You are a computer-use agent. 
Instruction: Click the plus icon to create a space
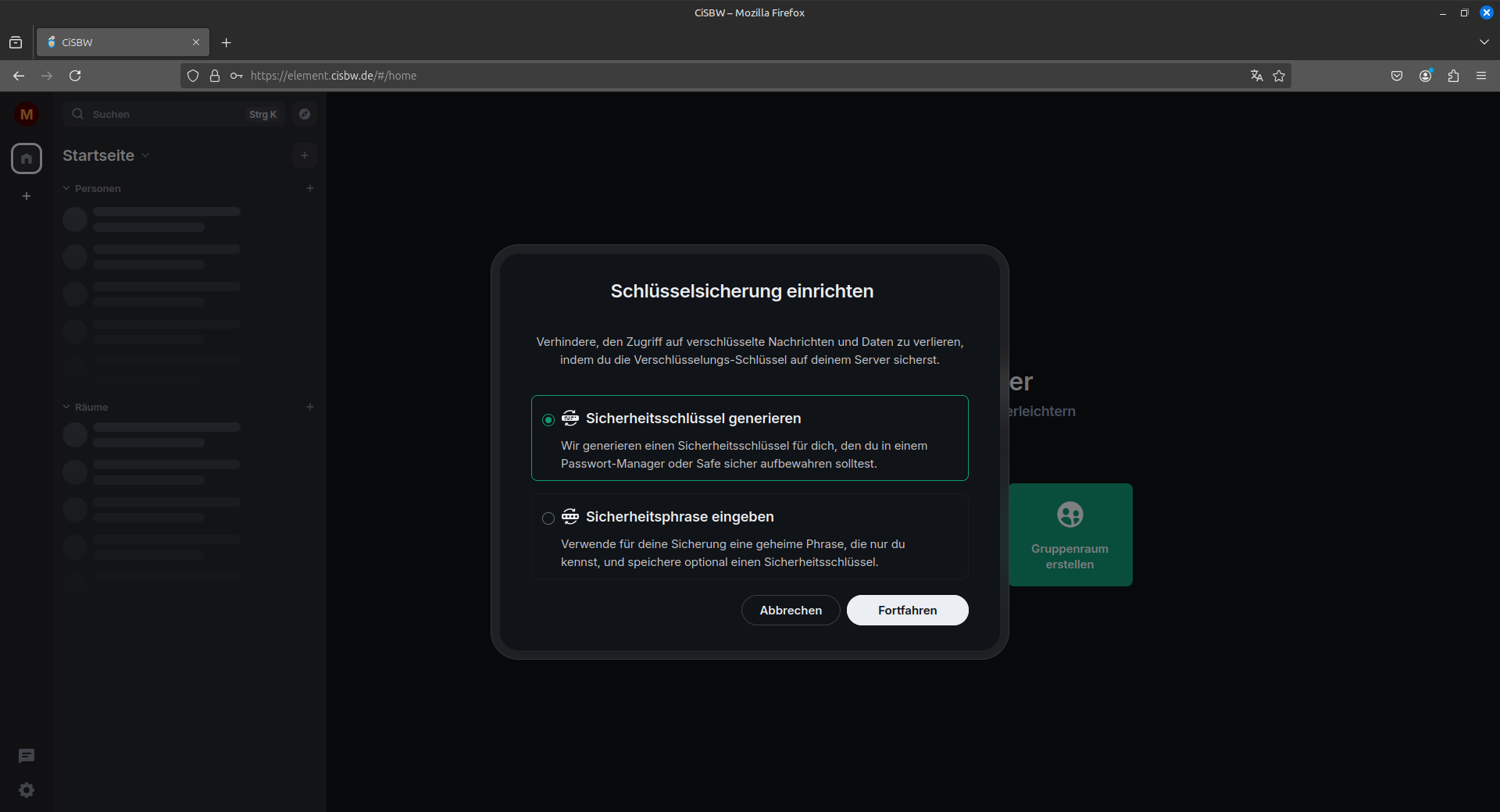26,196
